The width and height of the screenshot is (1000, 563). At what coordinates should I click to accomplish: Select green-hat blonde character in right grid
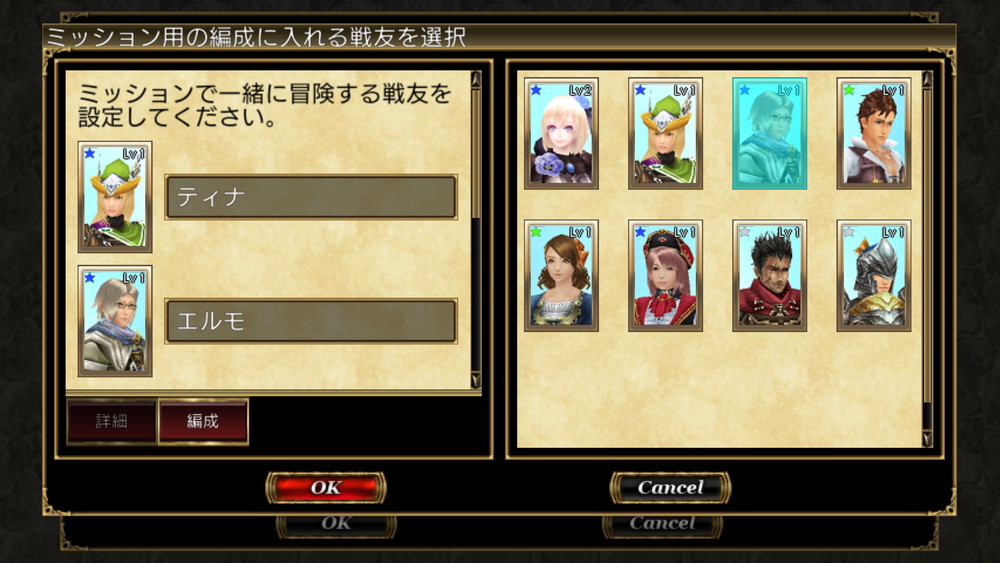point(665,134)
